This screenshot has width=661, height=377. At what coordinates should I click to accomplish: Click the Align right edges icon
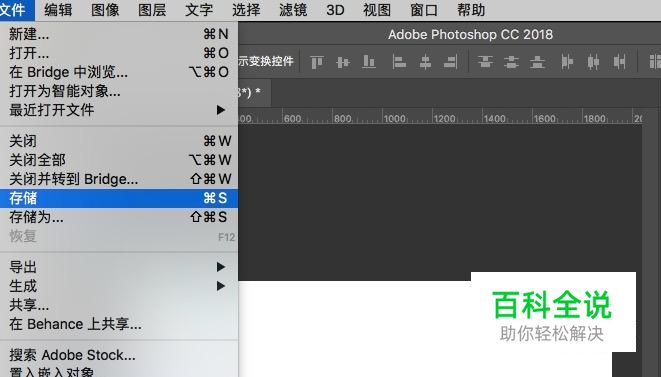click(x=451, y=62)
